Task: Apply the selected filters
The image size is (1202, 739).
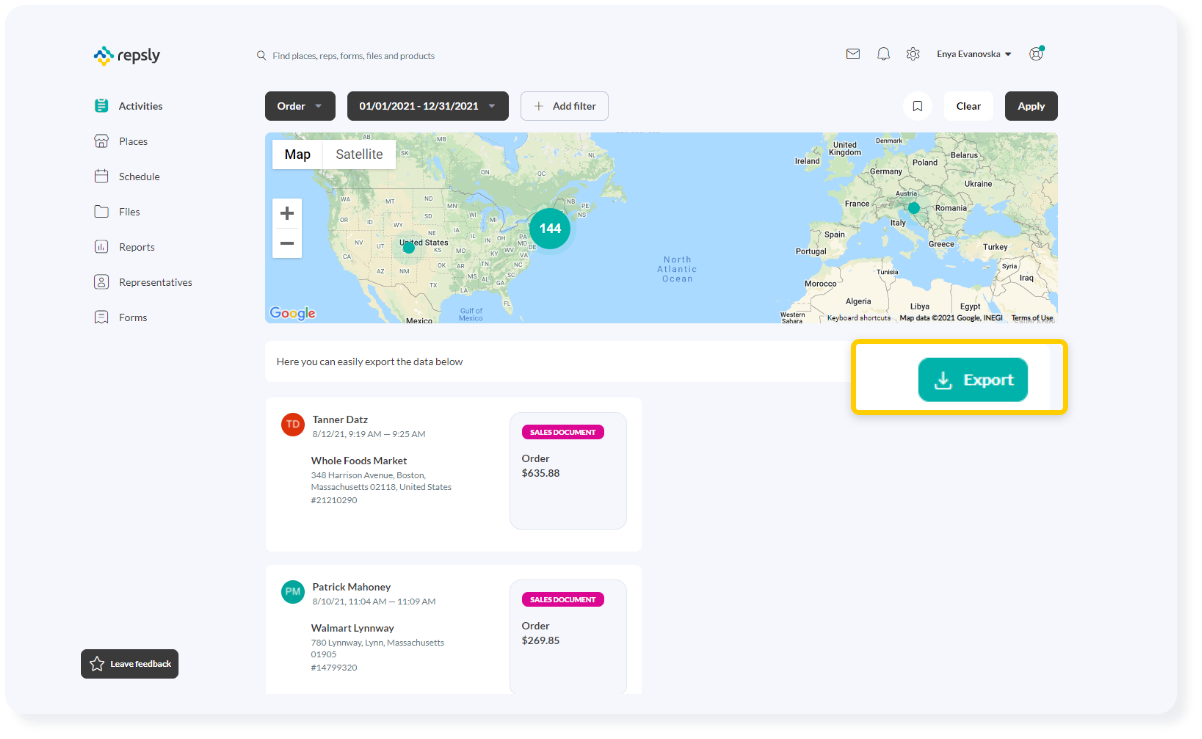Action: click(x=1031, y=106)
